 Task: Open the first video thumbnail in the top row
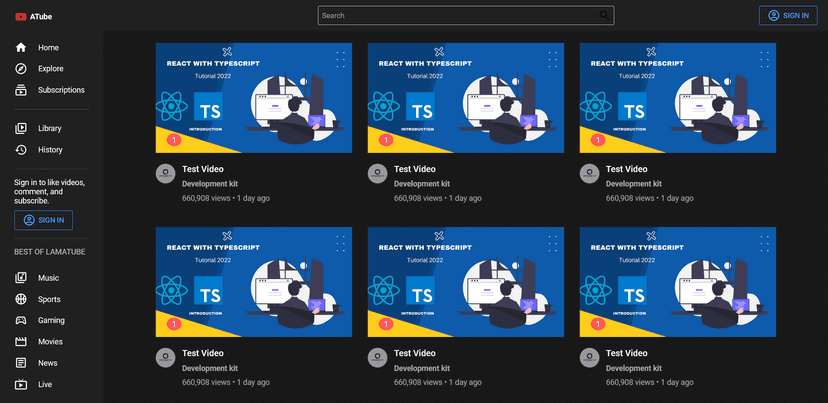[x=254, y=98]
